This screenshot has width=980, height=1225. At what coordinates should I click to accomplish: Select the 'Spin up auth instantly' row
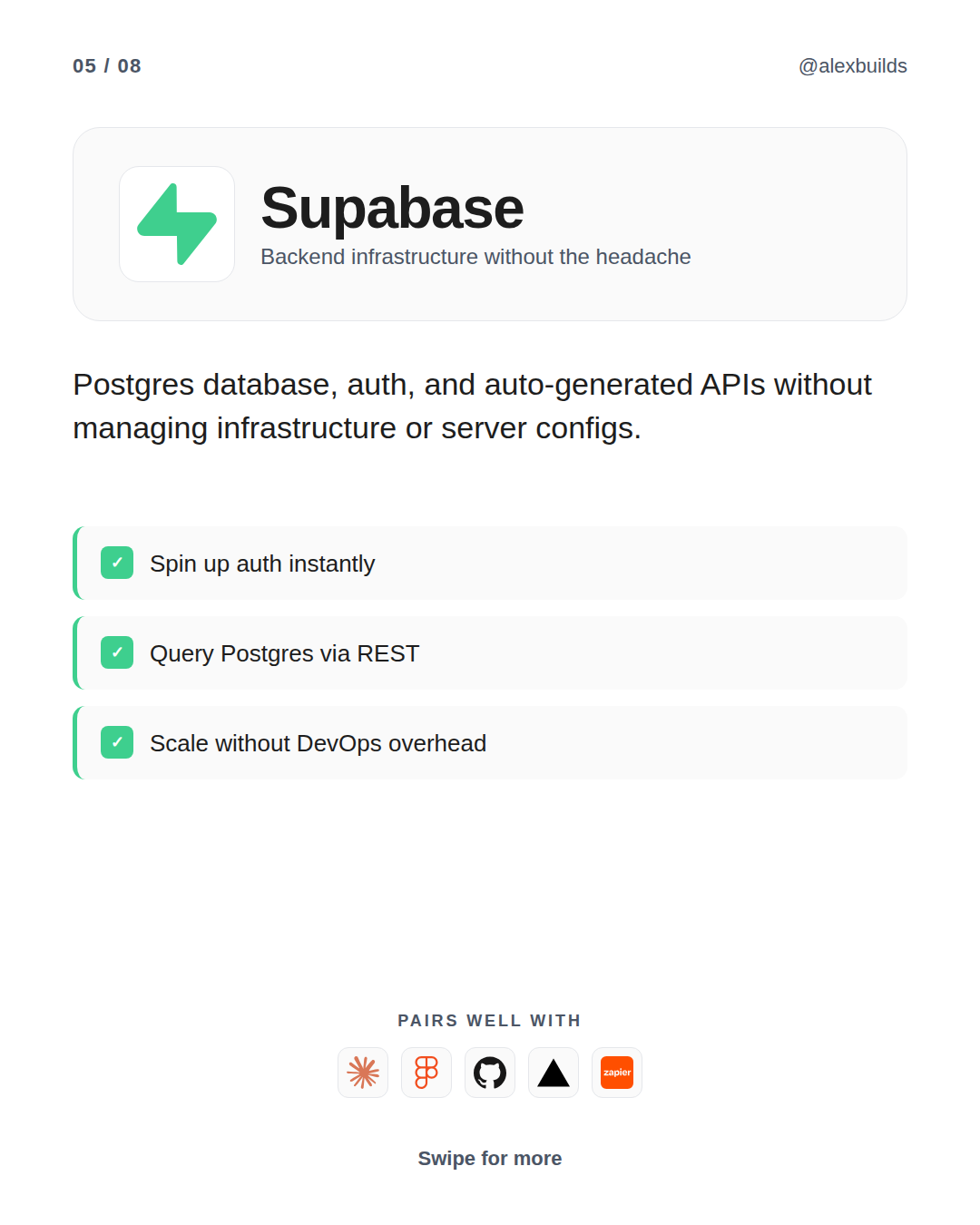click(490, 563)
